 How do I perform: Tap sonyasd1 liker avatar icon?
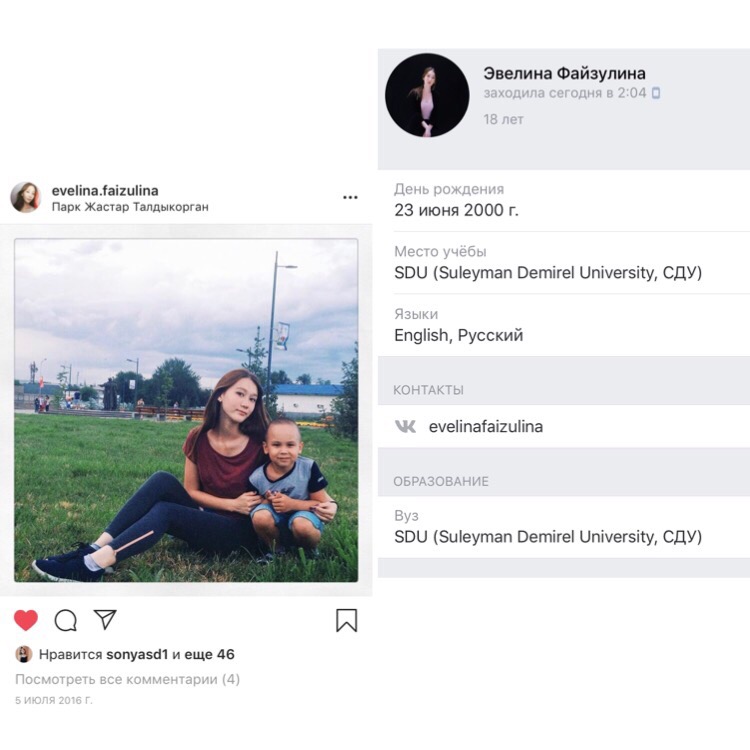[23, 654]
